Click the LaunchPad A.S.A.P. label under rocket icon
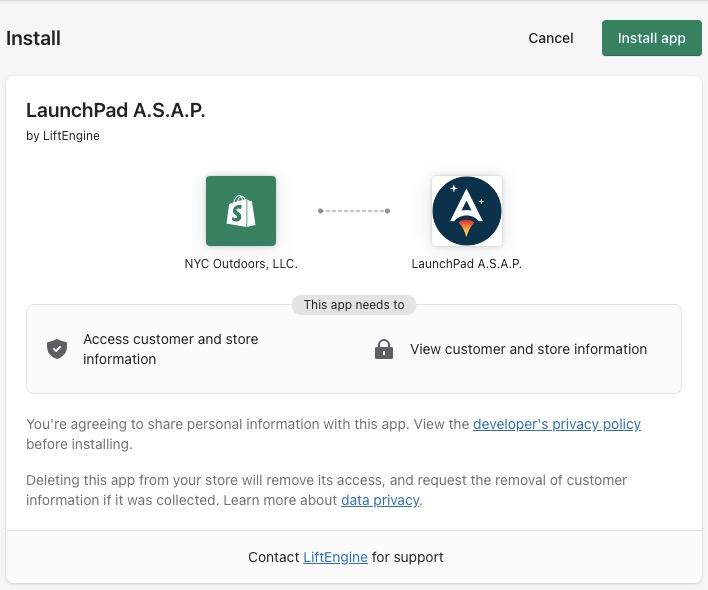This screenshot has height=590, width=708. click(467, 264)
